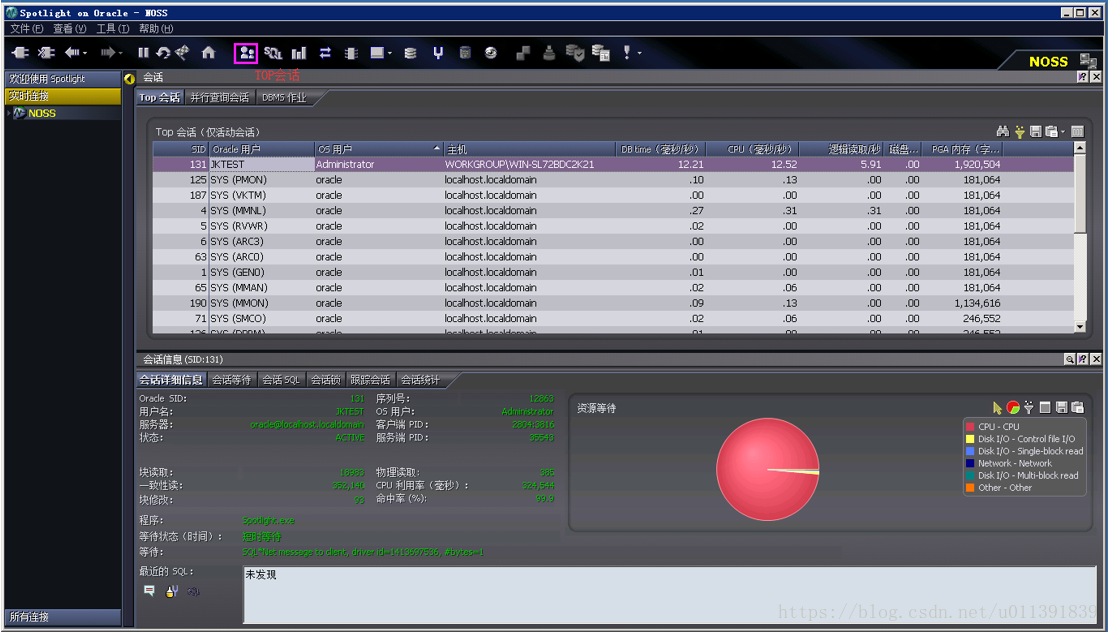Click the refresh arrow toolbar icon
This screenshot has width=1109, height=632.
[x=163, y=52]
